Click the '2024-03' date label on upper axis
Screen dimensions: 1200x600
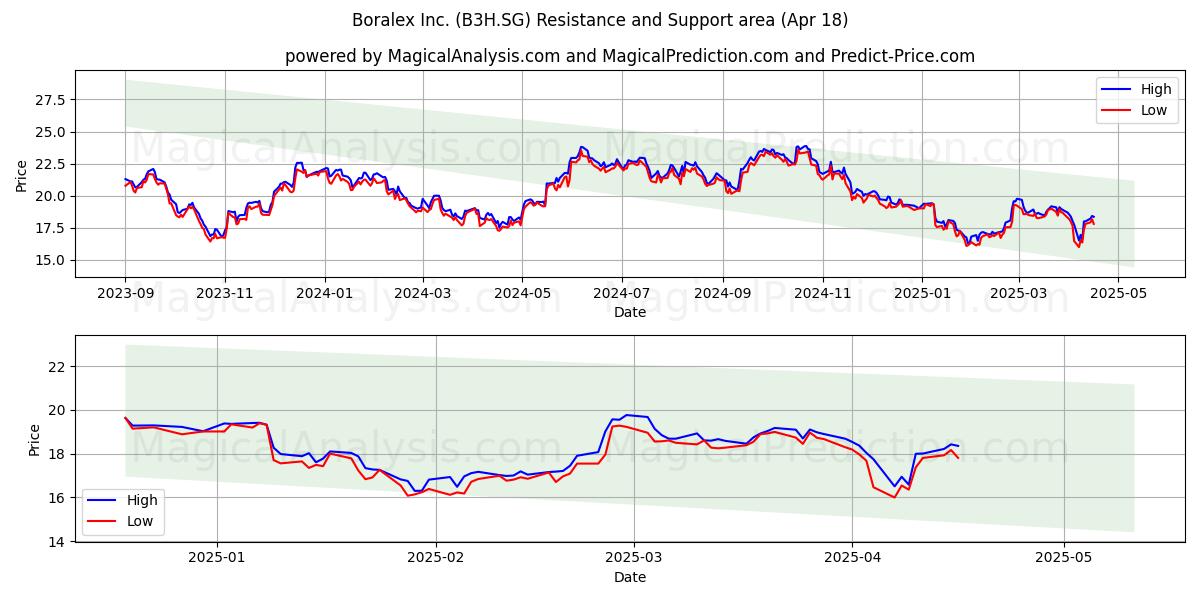[422, 295]
